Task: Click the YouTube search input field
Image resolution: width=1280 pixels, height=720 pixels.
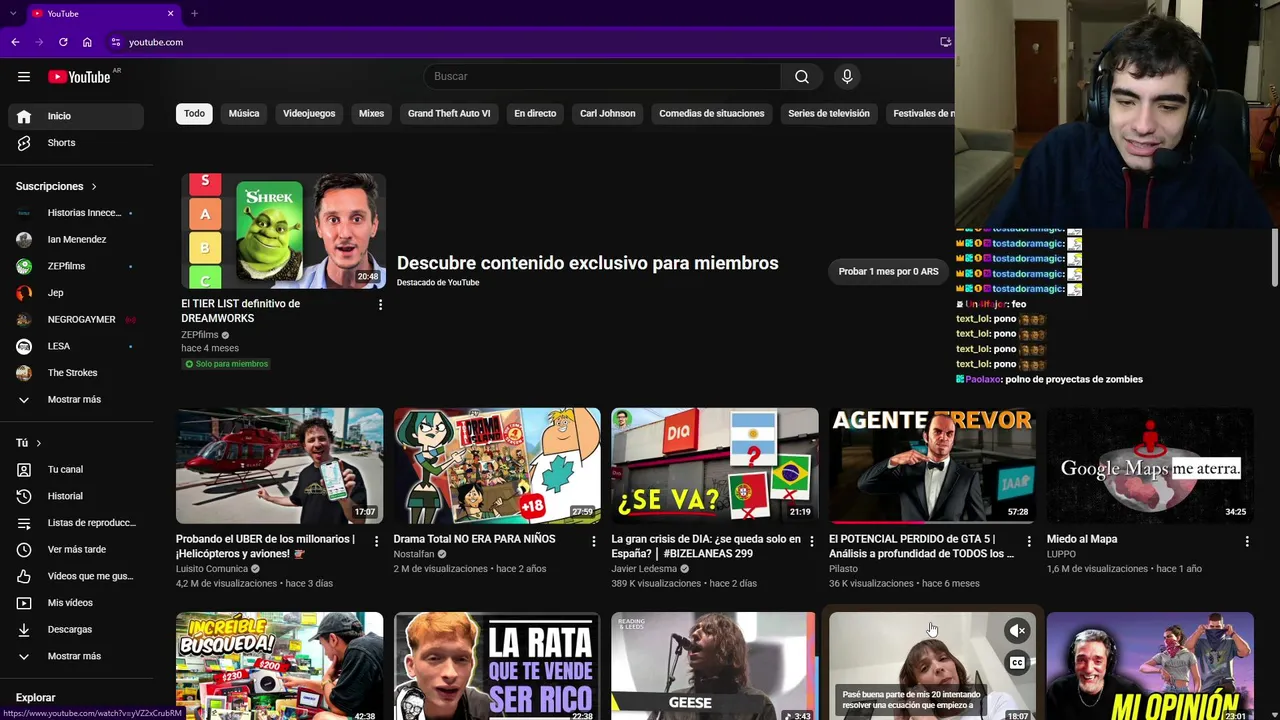Action: click(602, 77)
